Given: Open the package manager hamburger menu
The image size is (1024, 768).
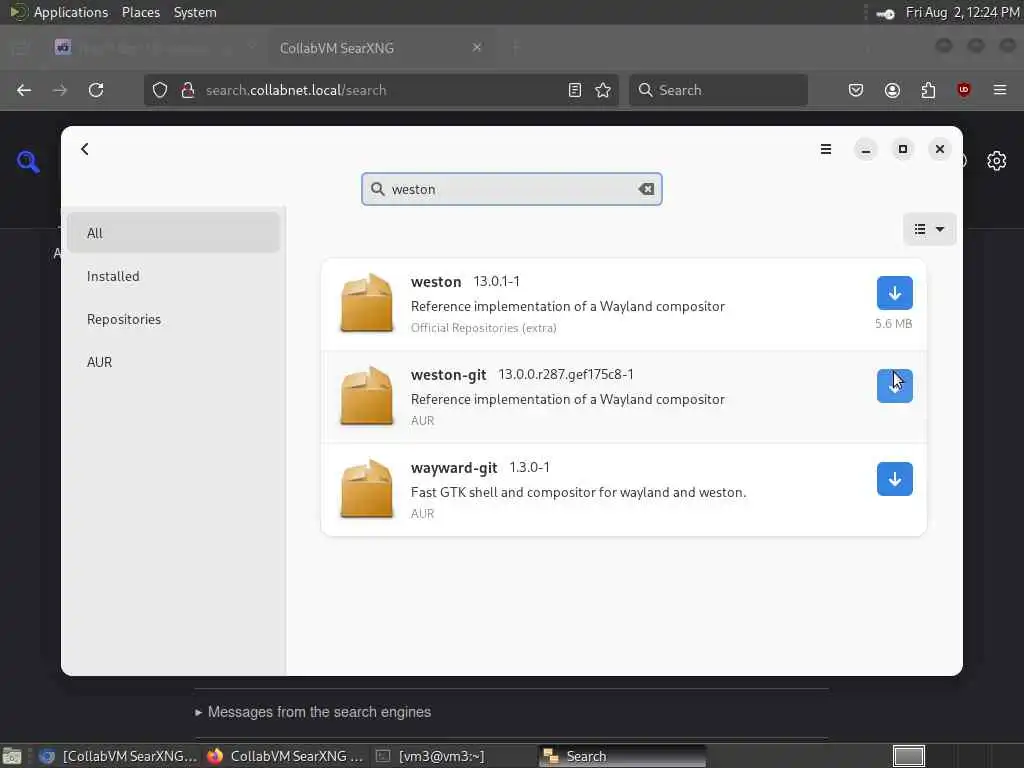Looking at the screenshot, I should [825, 149].
